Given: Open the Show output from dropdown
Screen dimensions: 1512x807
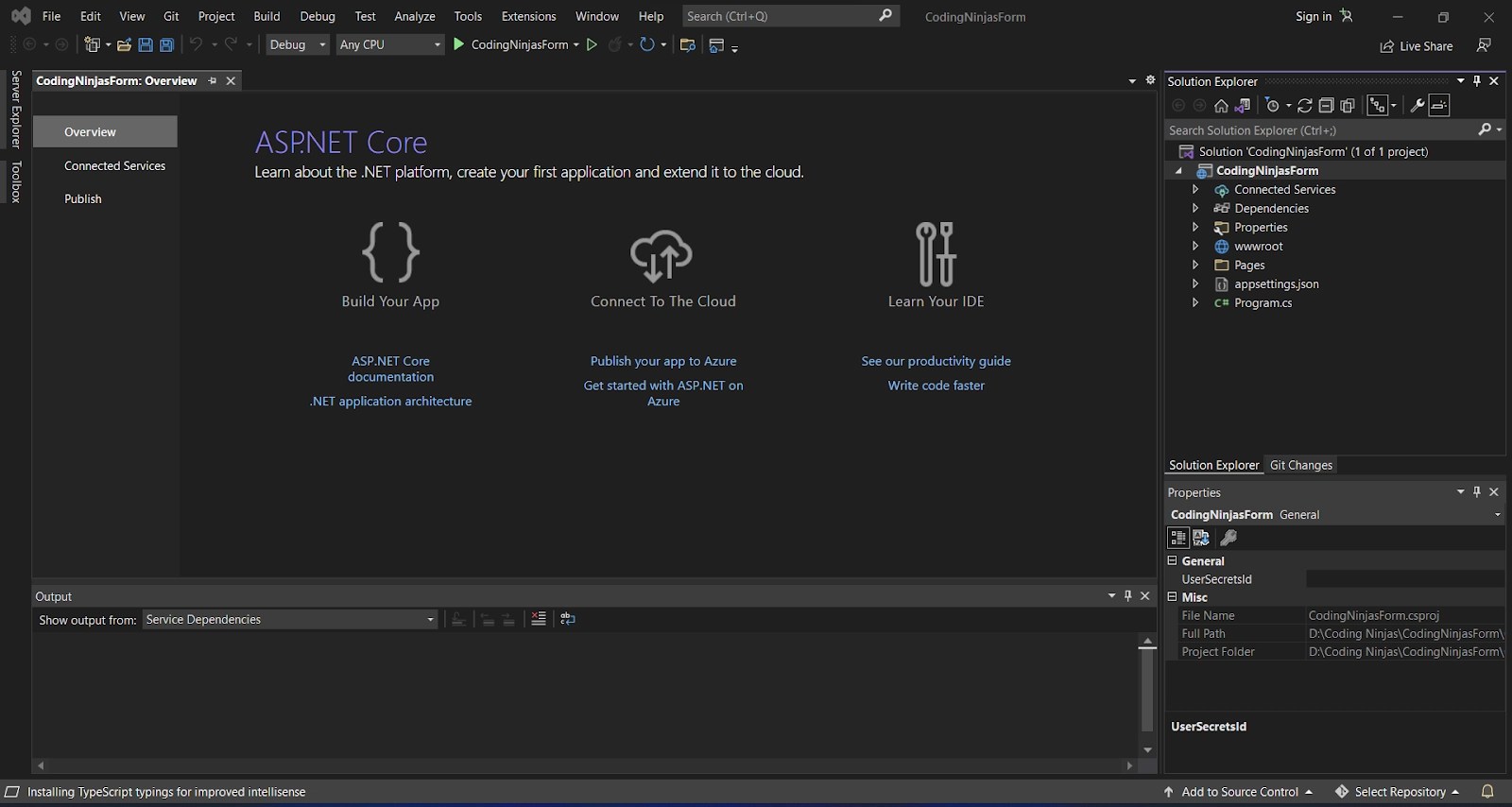Looking at the screenshot, I should point(290,620).
